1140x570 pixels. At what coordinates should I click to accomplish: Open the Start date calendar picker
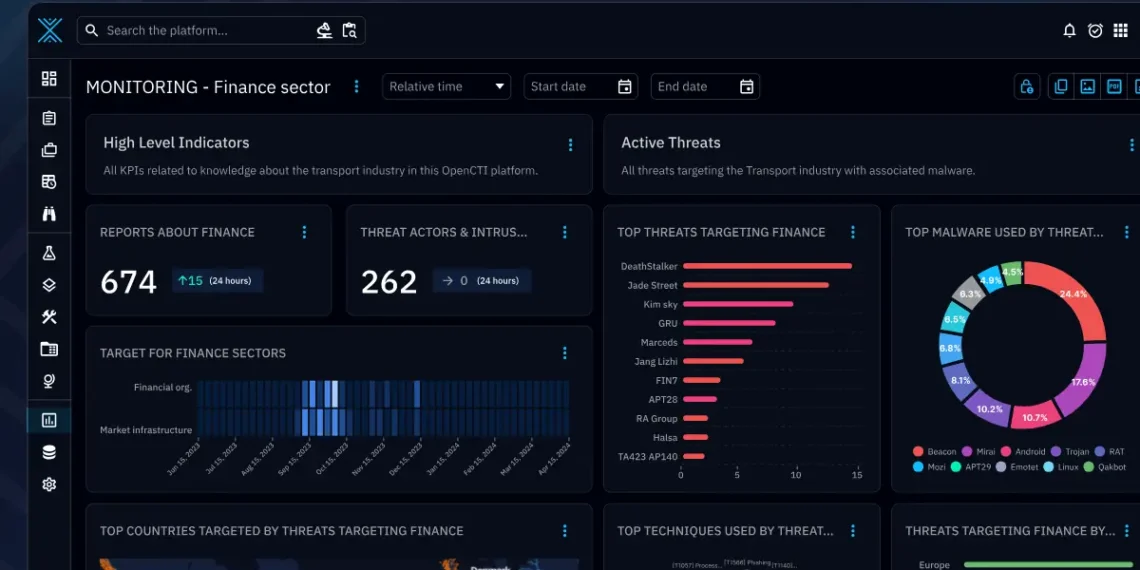625,87
